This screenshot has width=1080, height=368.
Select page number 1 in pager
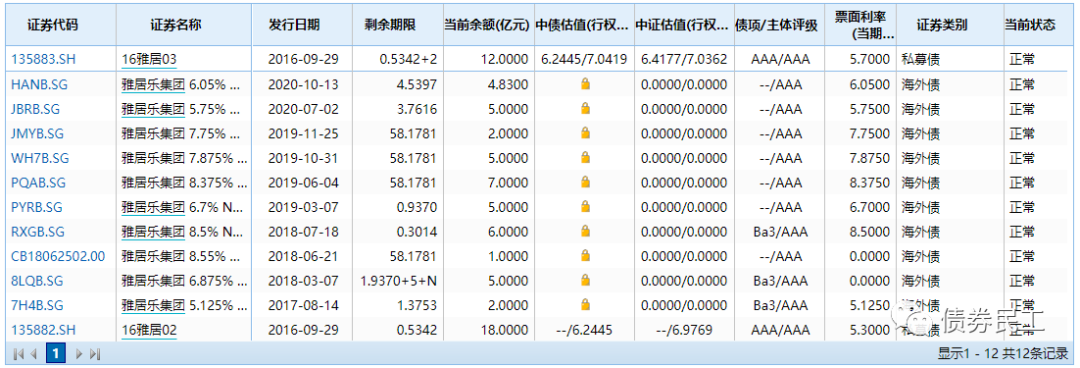coord(56,354)
